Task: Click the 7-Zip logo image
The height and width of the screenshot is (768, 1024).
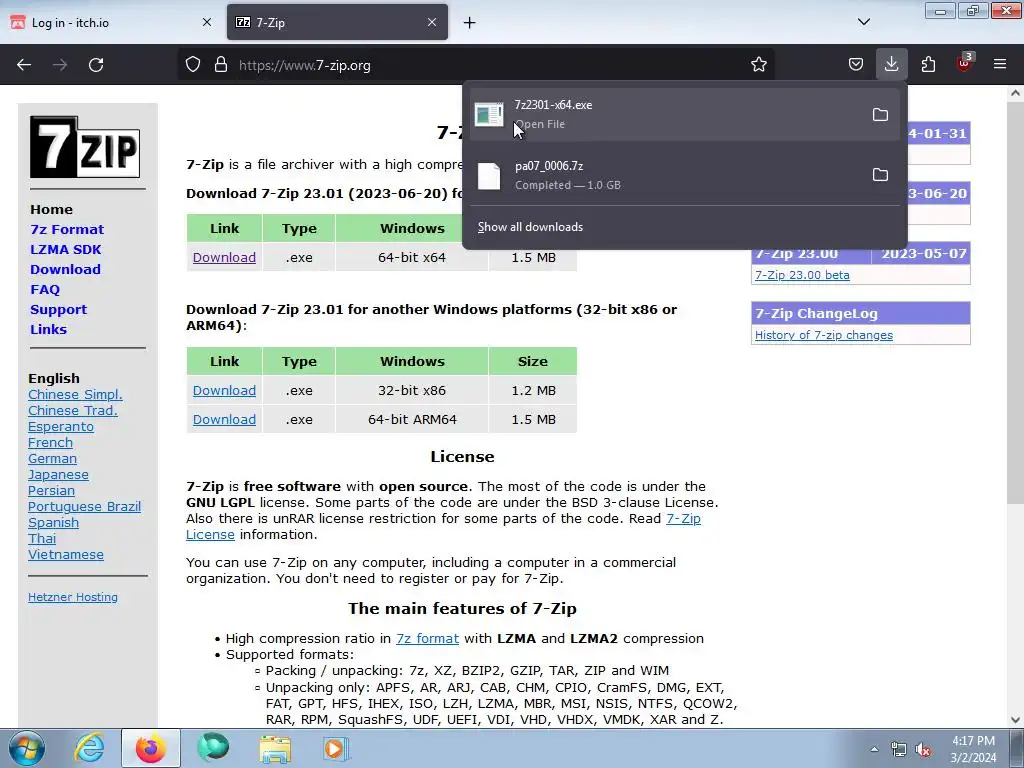Action: coord(85,147)
